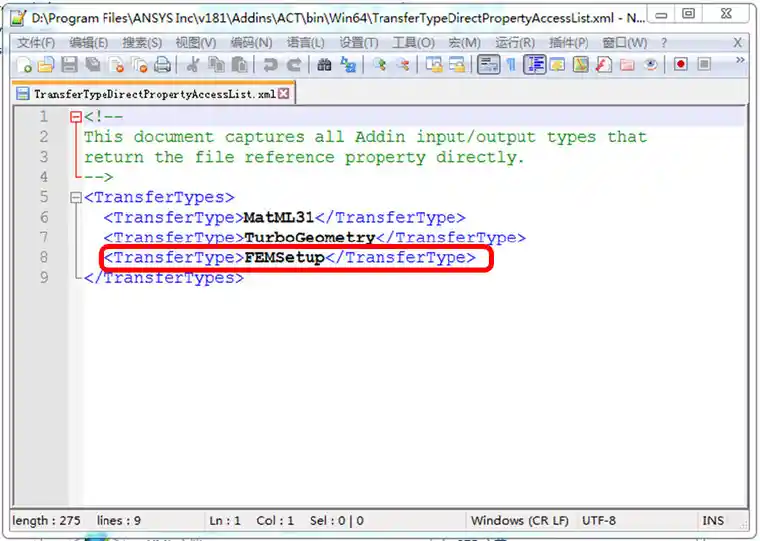Click the length : 275 status entry
The width and height of the screenshot is (760, 541).
pos(47,520)
